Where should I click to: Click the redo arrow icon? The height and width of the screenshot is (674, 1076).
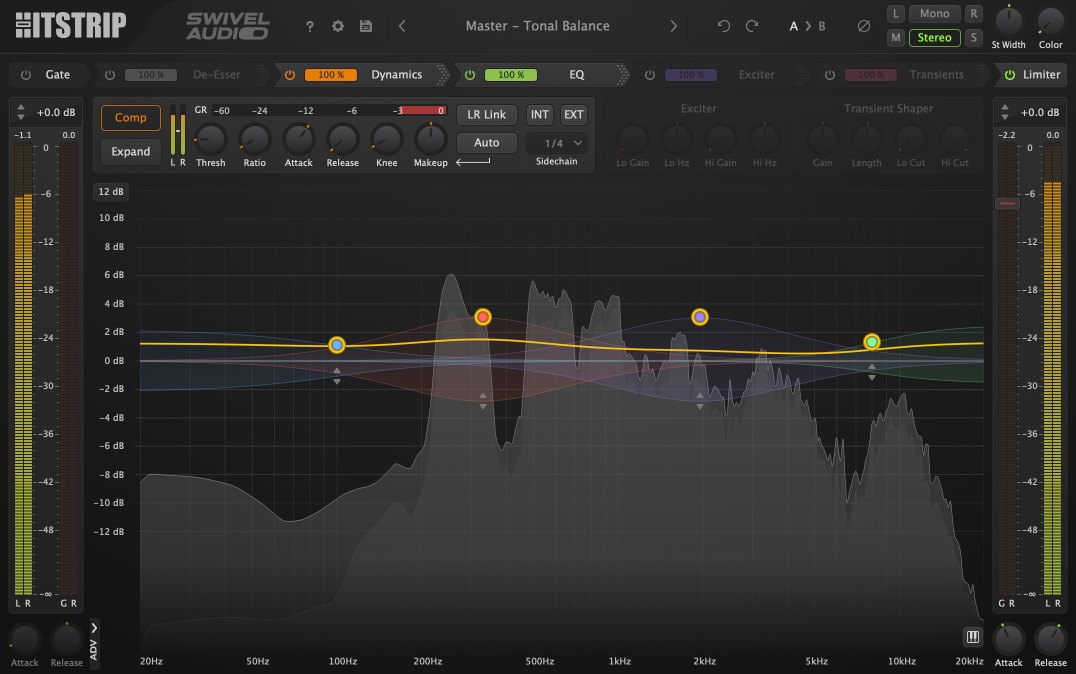tap(753, 26)
